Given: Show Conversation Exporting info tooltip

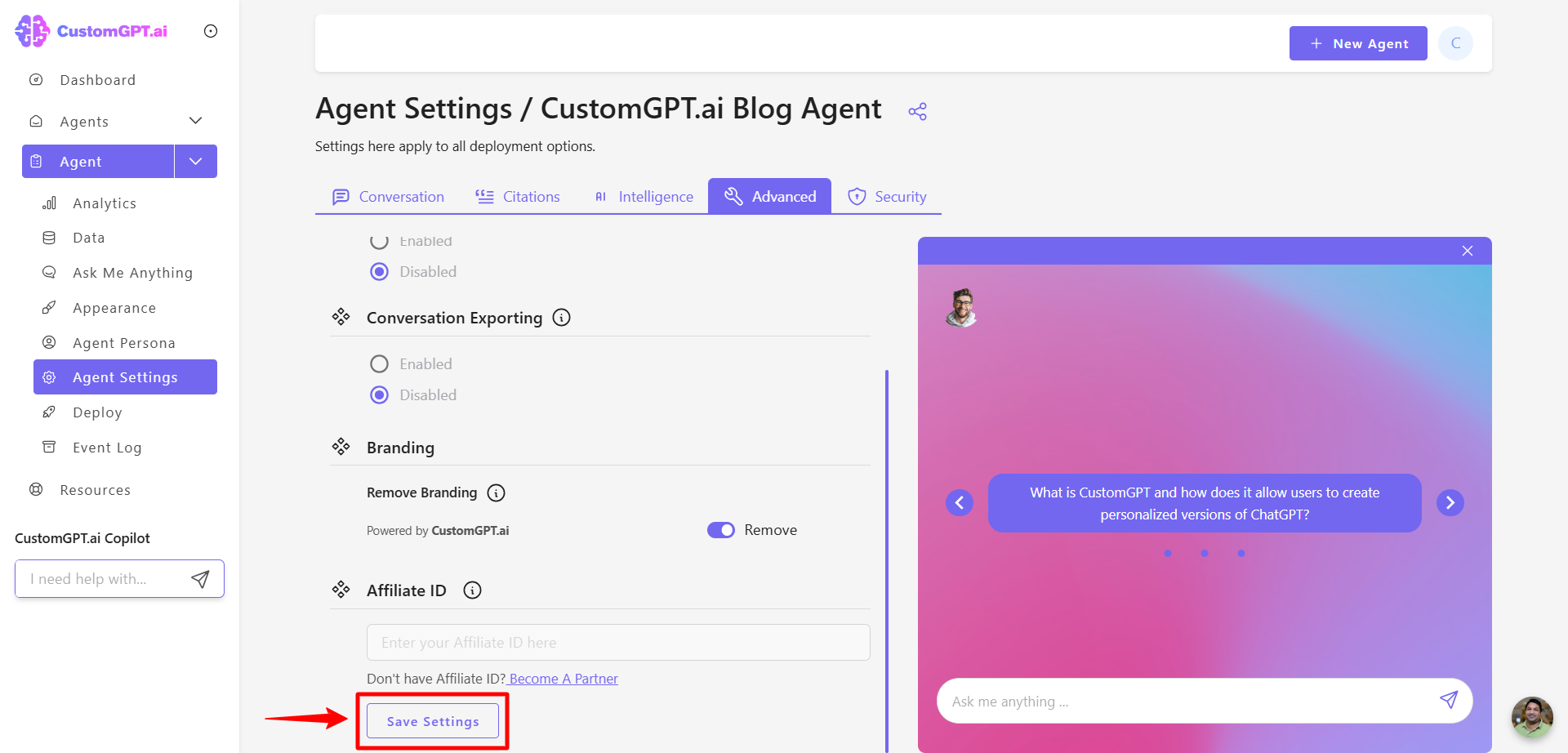Looking at the screenshot, I should 562,318.
